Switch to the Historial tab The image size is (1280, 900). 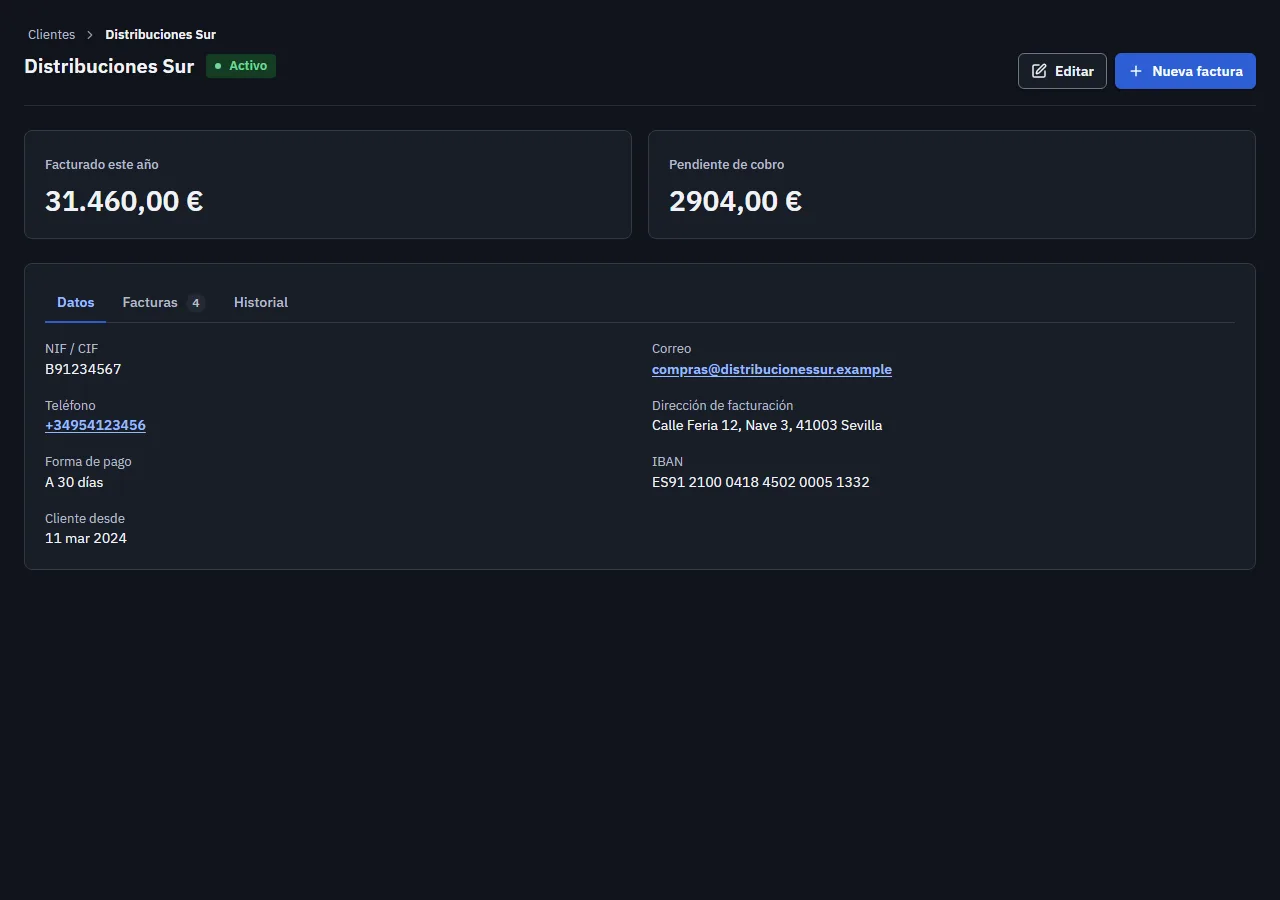point(261,302)
